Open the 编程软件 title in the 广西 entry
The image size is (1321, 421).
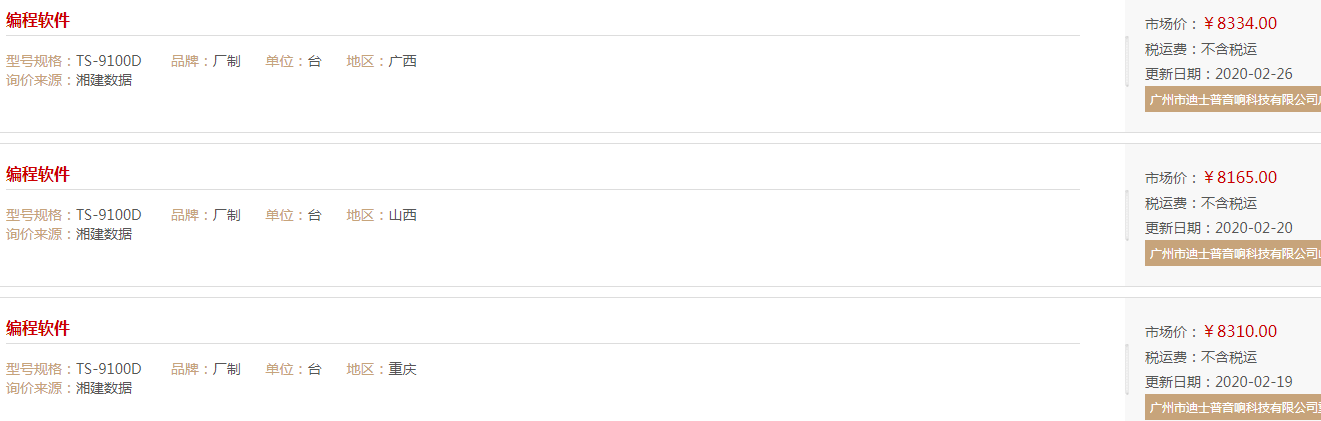click(x=38, y=20)
